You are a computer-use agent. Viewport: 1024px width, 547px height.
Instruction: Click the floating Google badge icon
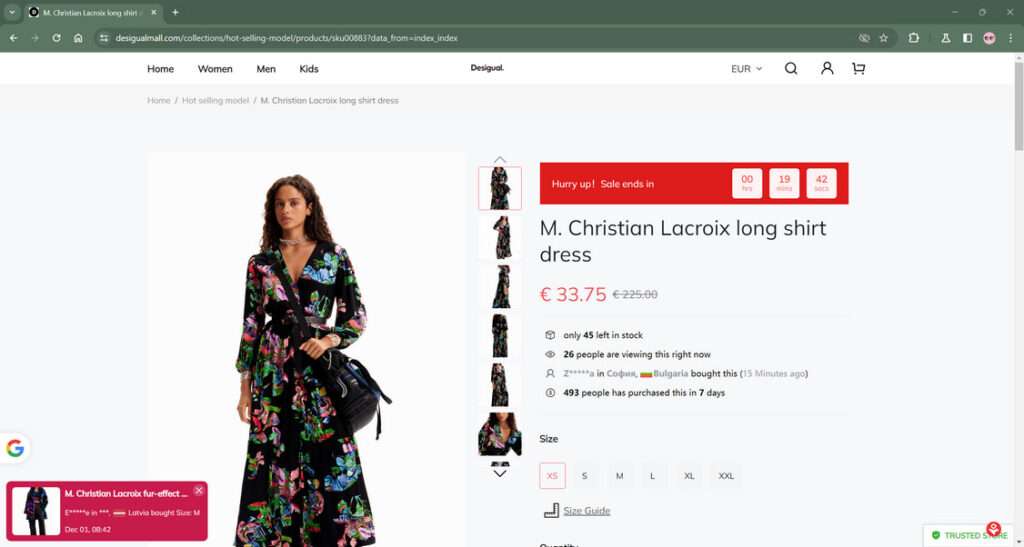[15, 448]
